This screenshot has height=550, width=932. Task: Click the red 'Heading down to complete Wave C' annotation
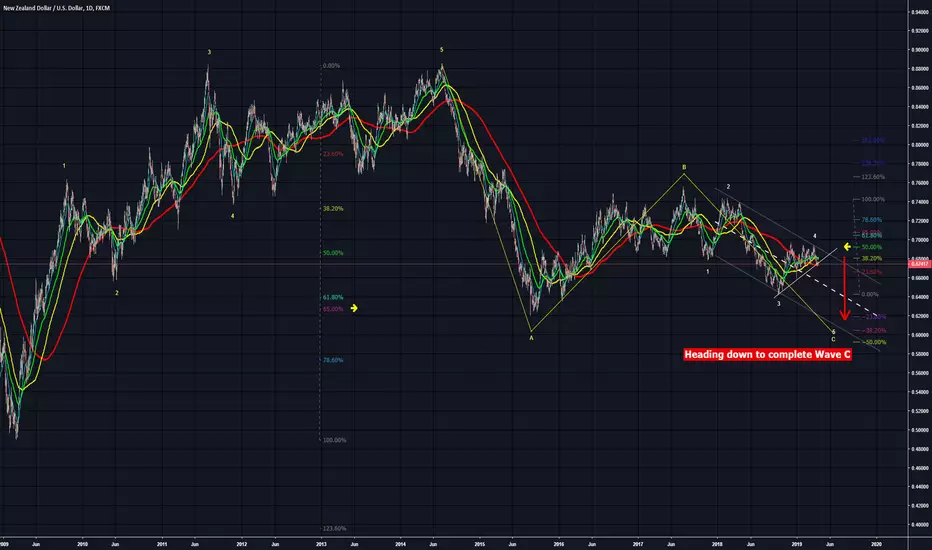[x=767, y=354]
